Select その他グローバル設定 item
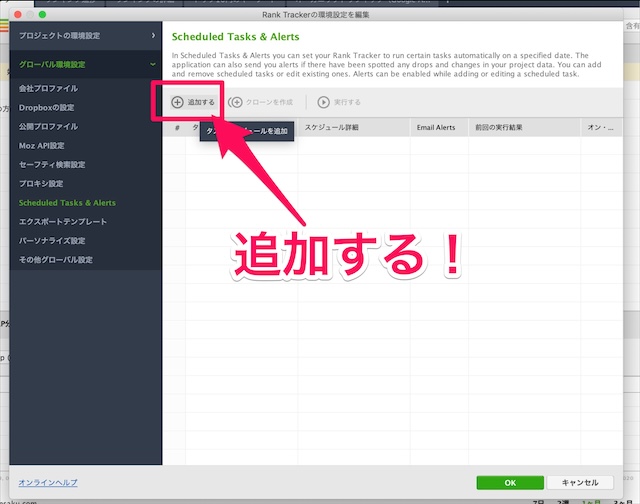 click(x=56, y=260)
